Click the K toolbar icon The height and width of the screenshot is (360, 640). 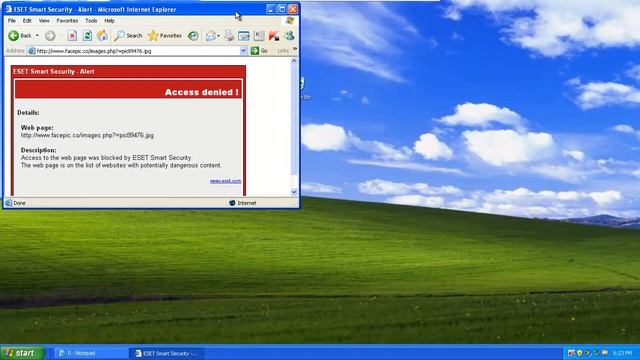click(x=259, y=36)
